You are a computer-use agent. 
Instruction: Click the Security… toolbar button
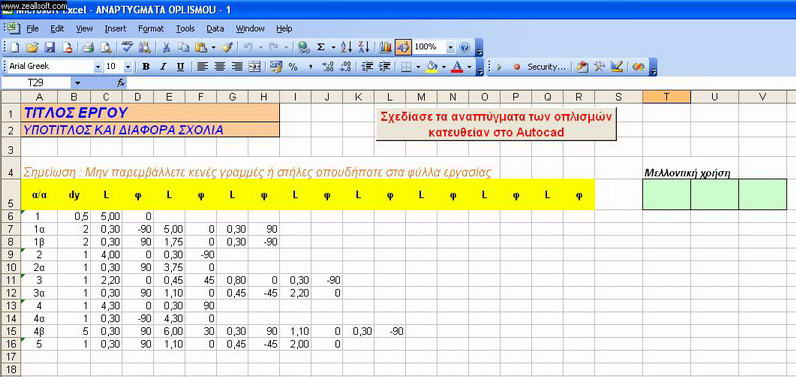coord(546,66)
